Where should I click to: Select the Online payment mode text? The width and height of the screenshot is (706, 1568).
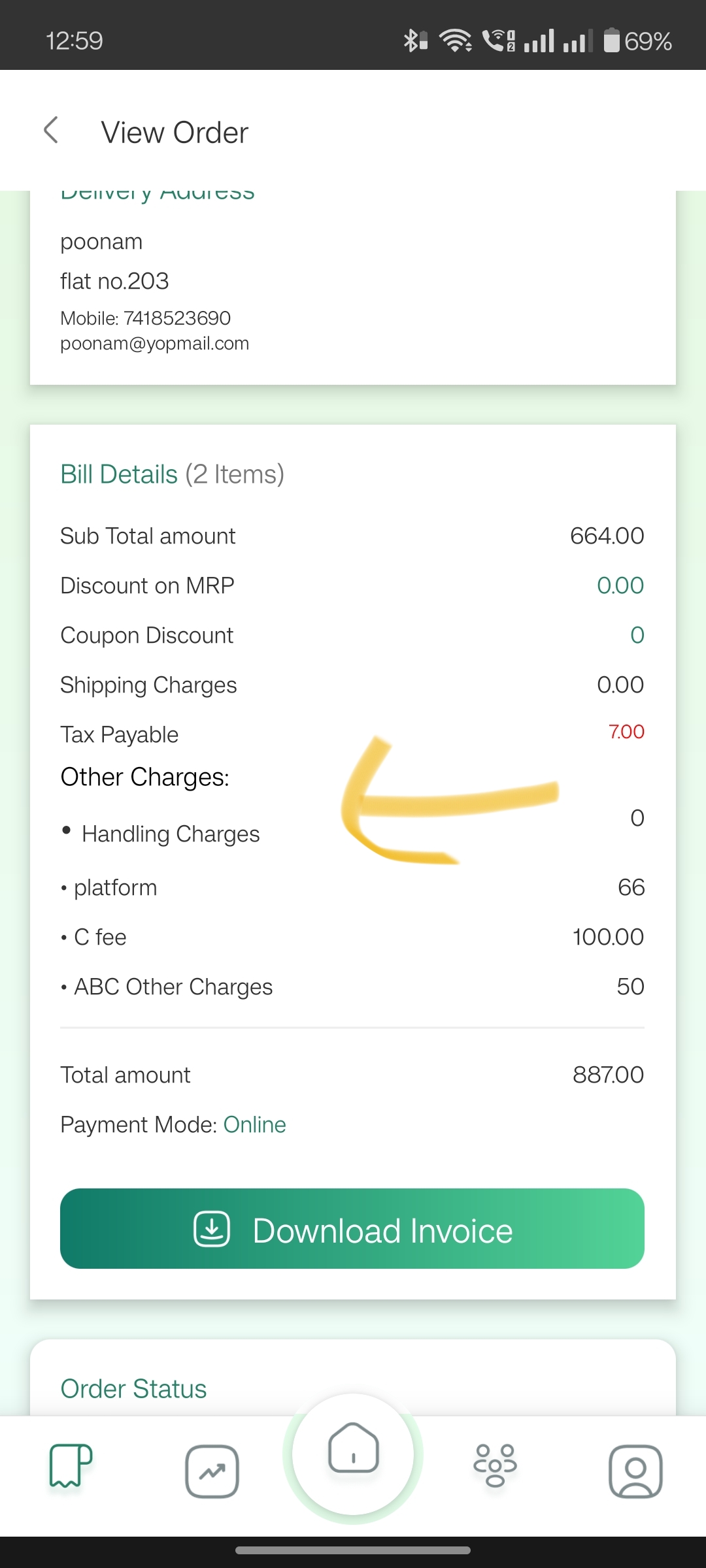click(255, 1124)
